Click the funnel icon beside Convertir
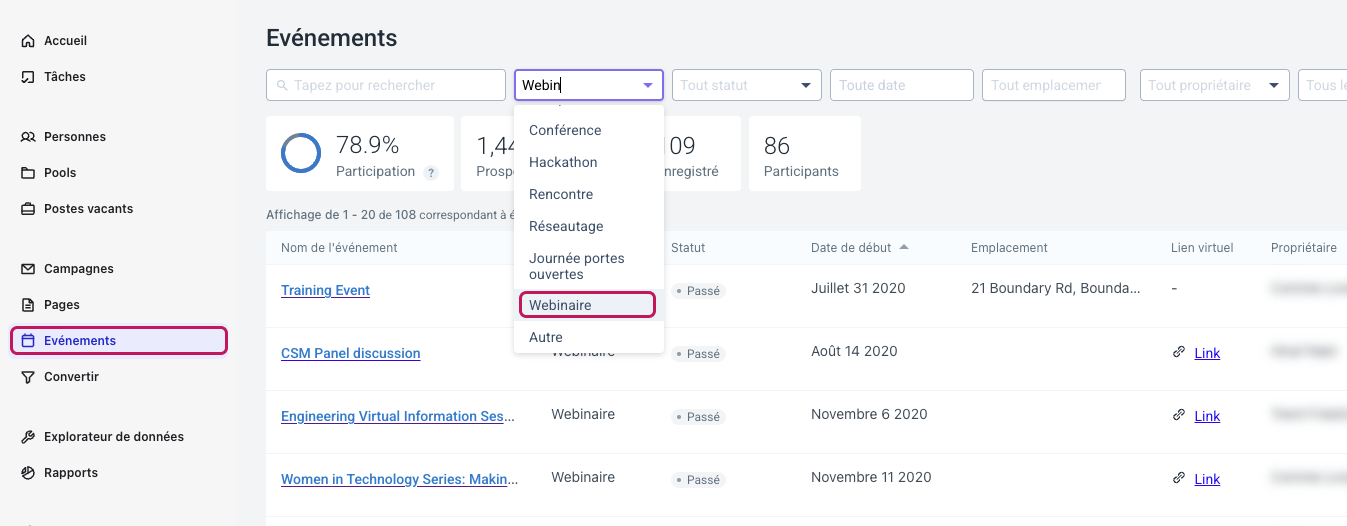Viewport: 1347px width, 526px height. pos(28,377)
